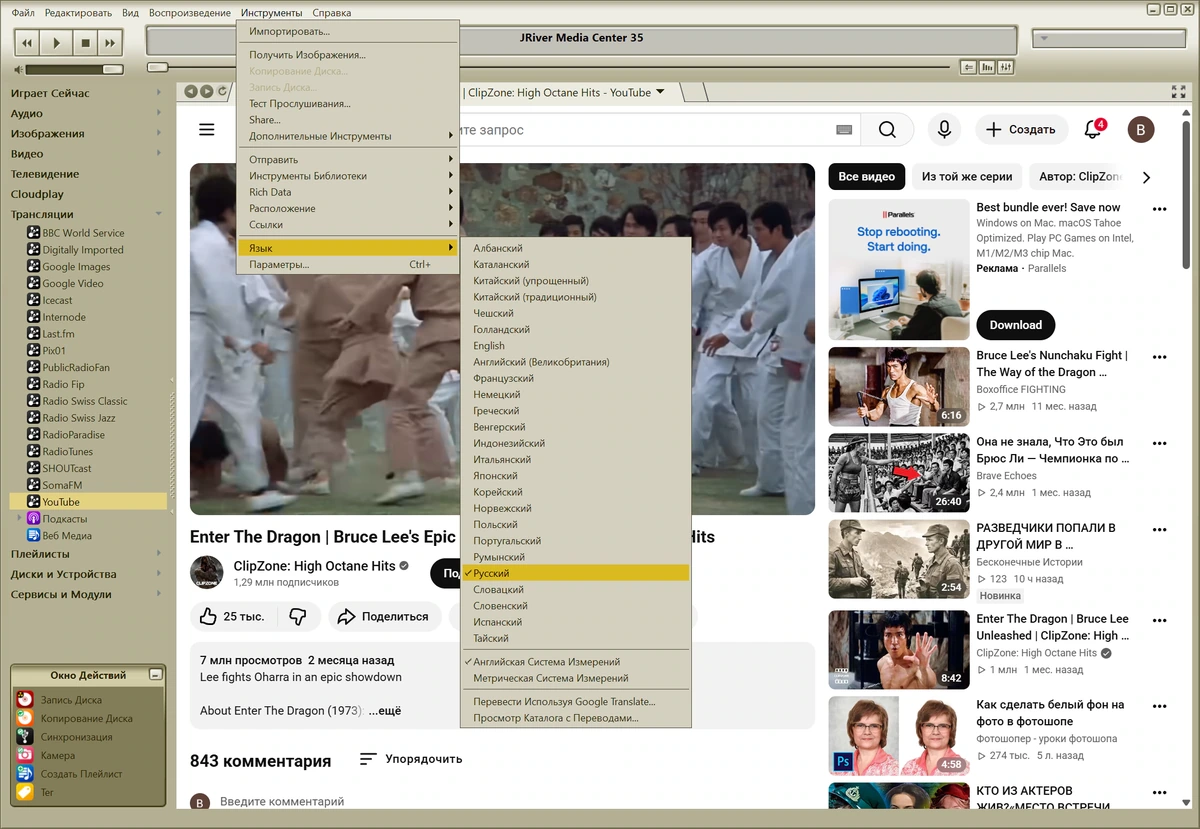Click the play button in transport controls
1200x829 pixels.
pyautogui.click(x=56, y=43)
